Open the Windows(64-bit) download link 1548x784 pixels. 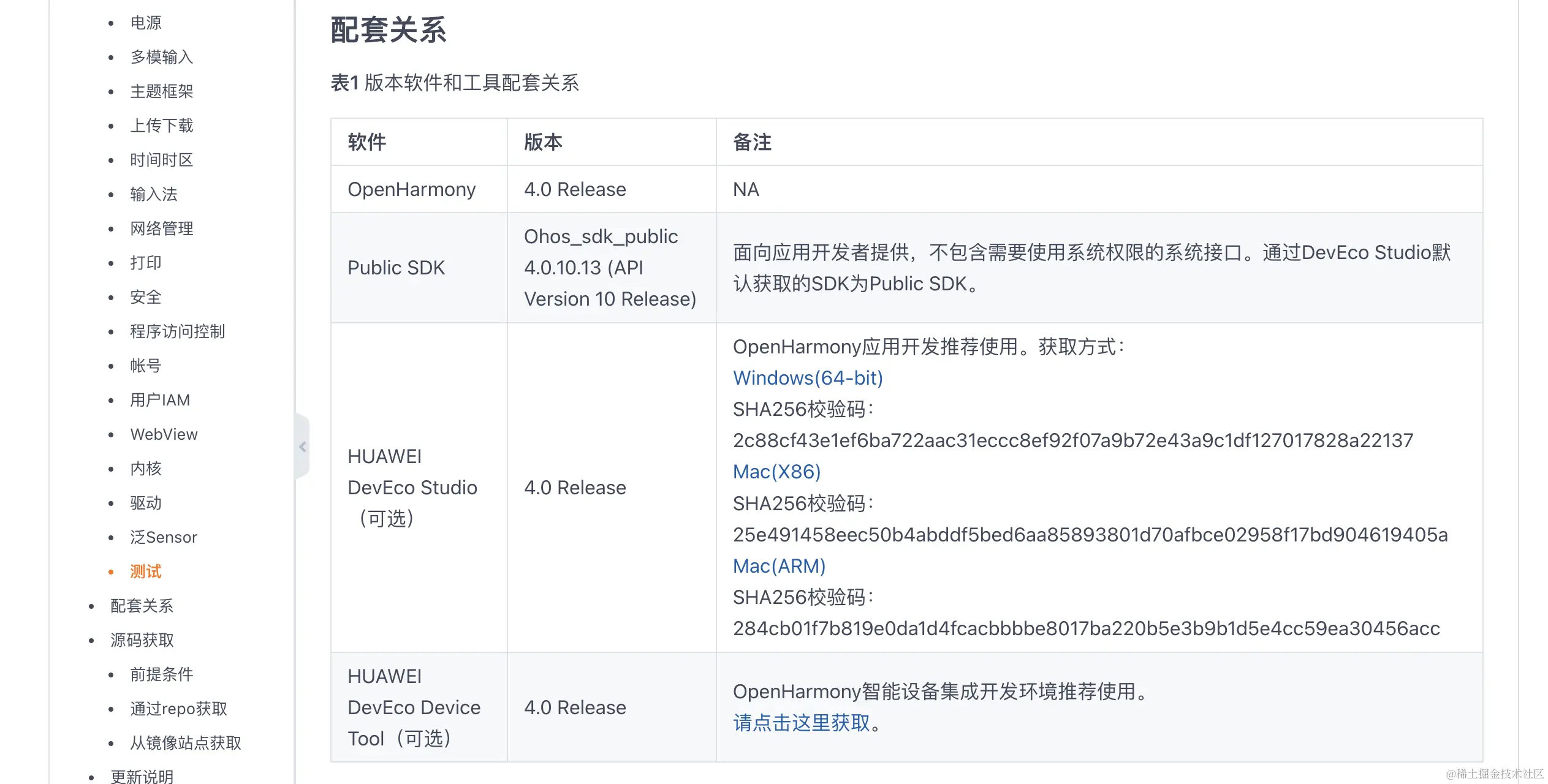click(808, 378)
